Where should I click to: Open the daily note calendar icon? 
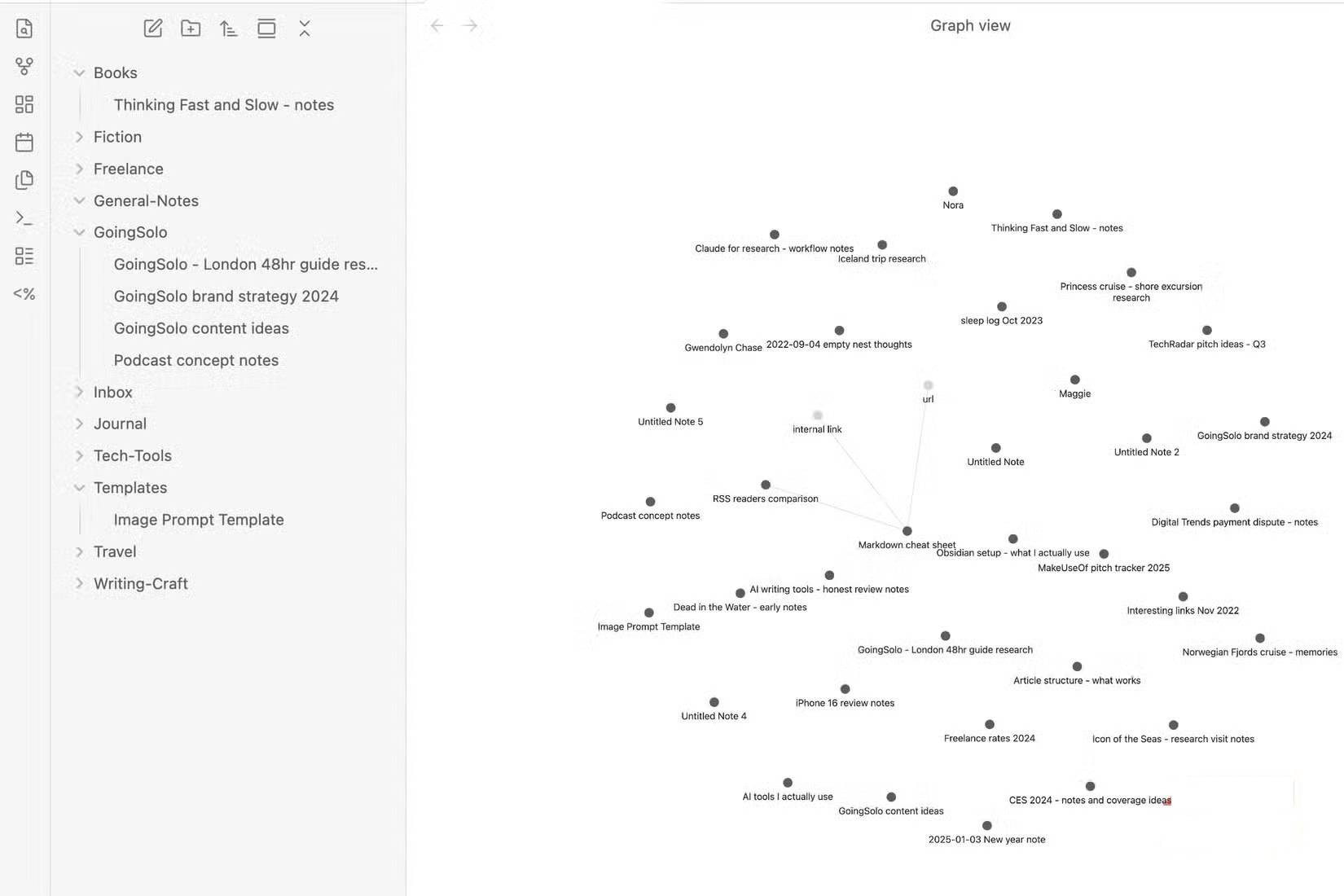click(x=24, y=143)
